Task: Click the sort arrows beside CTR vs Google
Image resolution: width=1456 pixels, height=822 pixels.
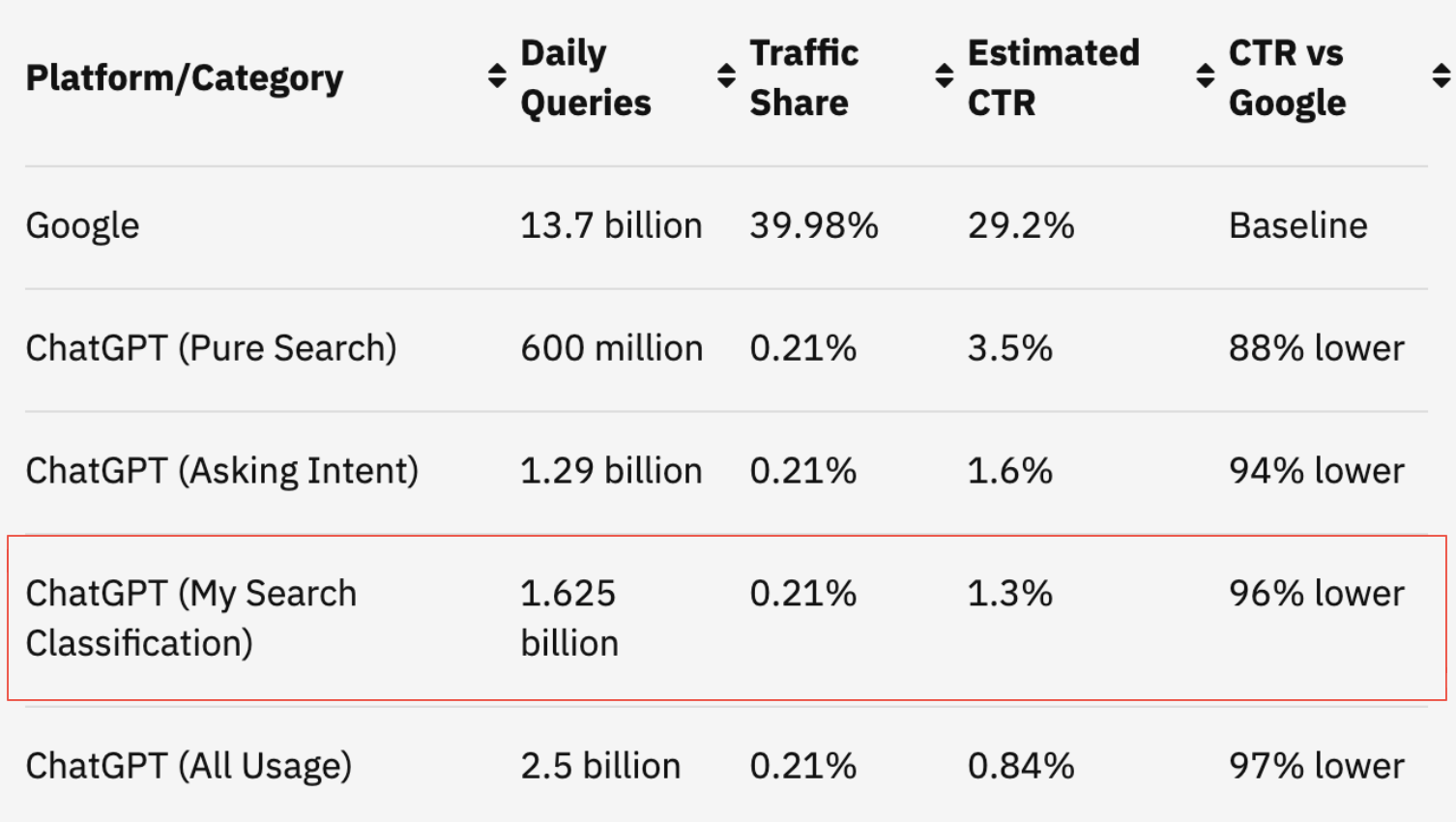Action: tap(1441, 76)
